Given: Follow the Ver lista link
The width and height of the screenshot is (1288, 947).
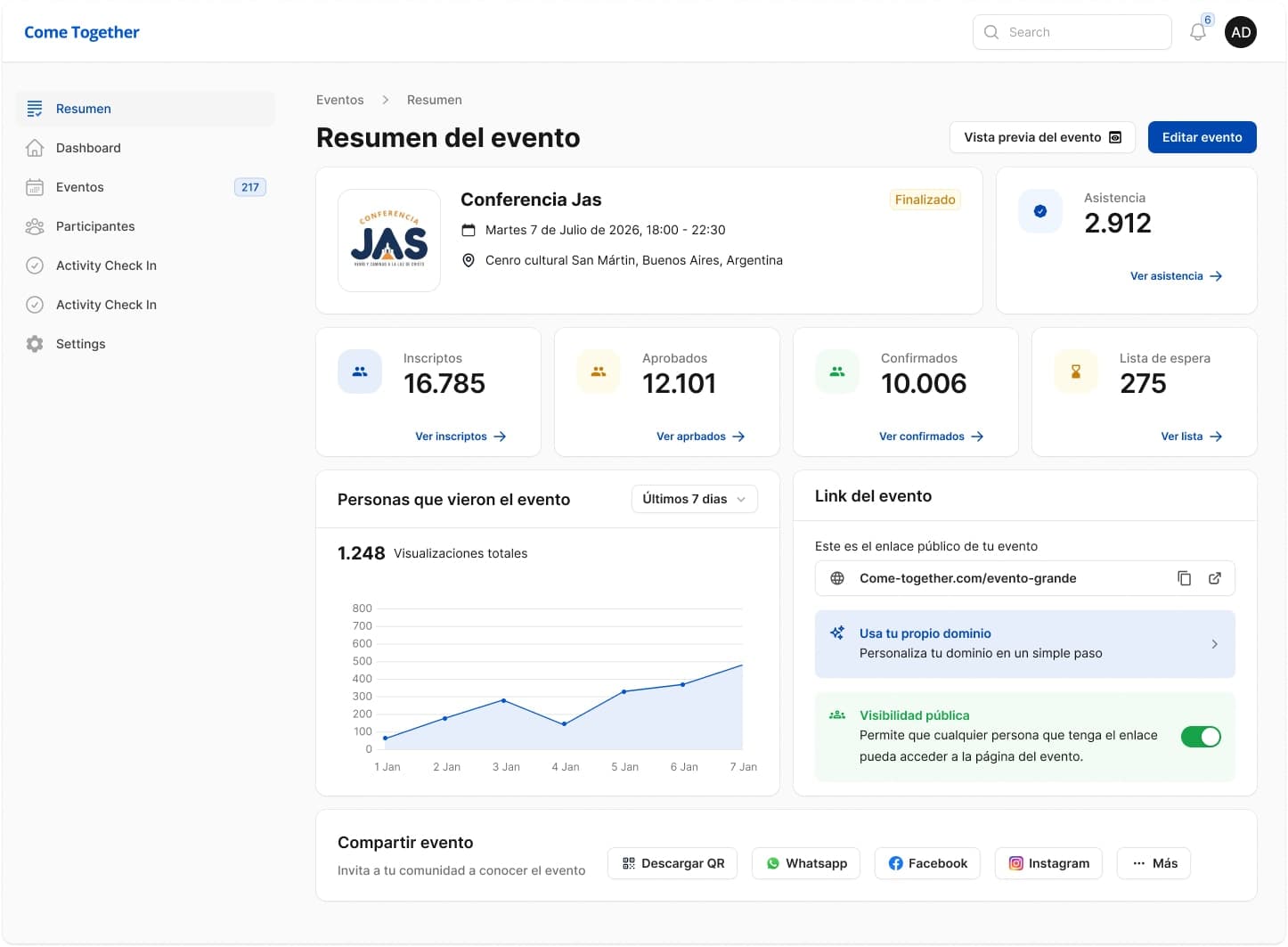Looking at the screenshot, I should coord(1191,437).
